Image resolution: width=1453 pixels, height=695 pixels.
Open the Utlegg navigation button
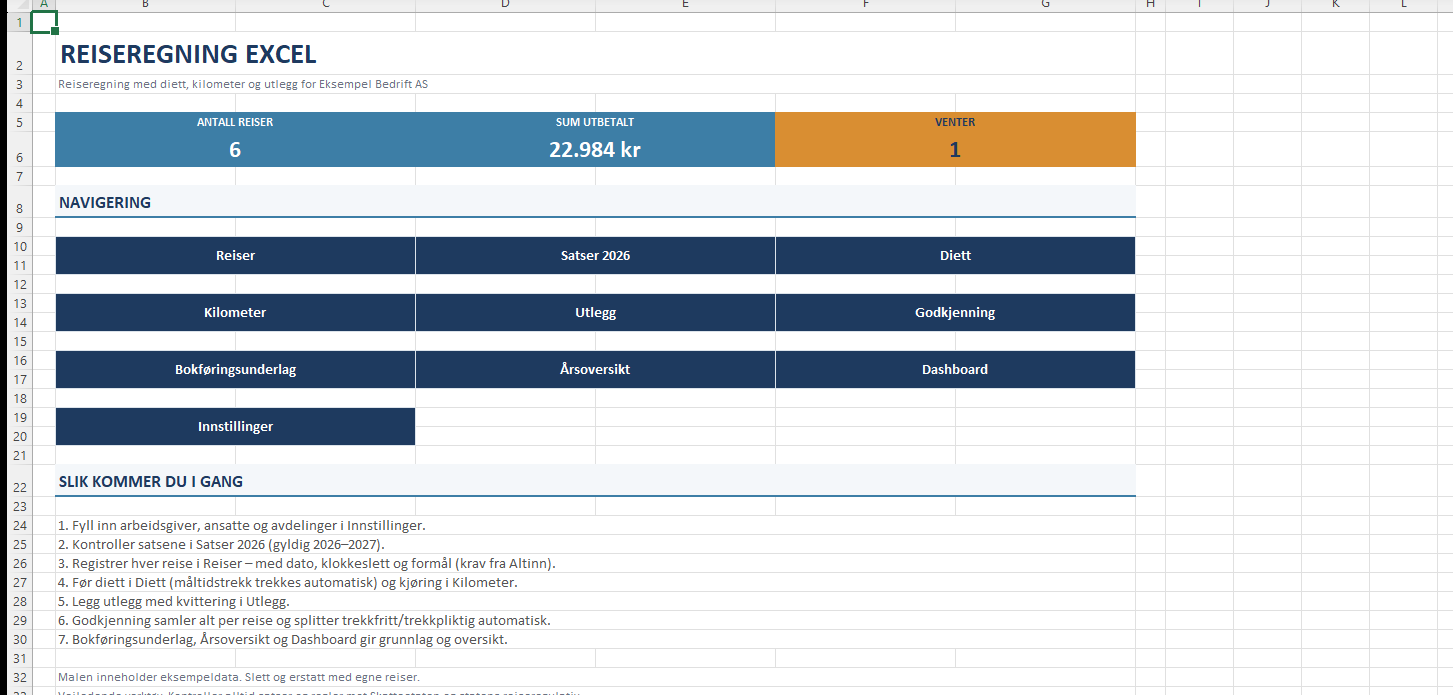(x=595, y=312)
